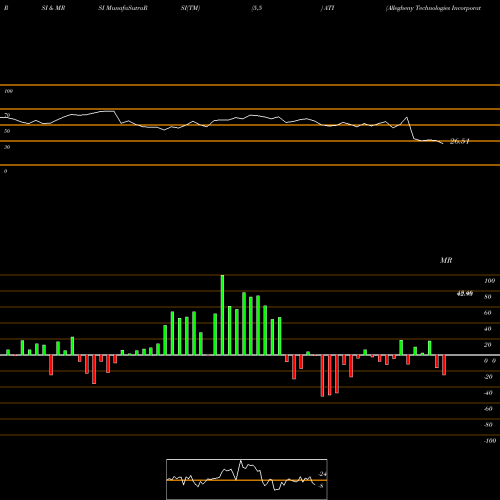Click the MR axis label -40
500x500 pixels.
point(488,393)
